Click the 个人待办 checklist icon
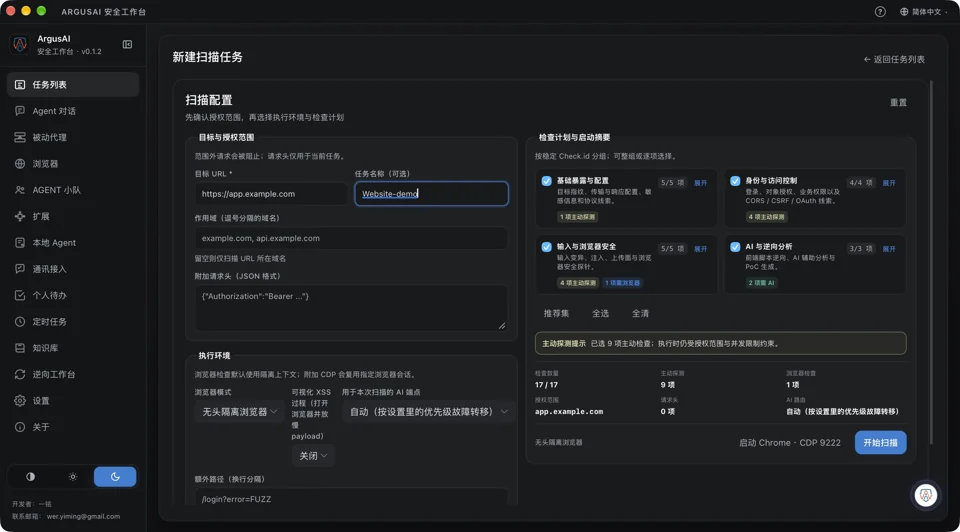Image resolution: width=960 pixels, height=532 pixels. point(20,295)
